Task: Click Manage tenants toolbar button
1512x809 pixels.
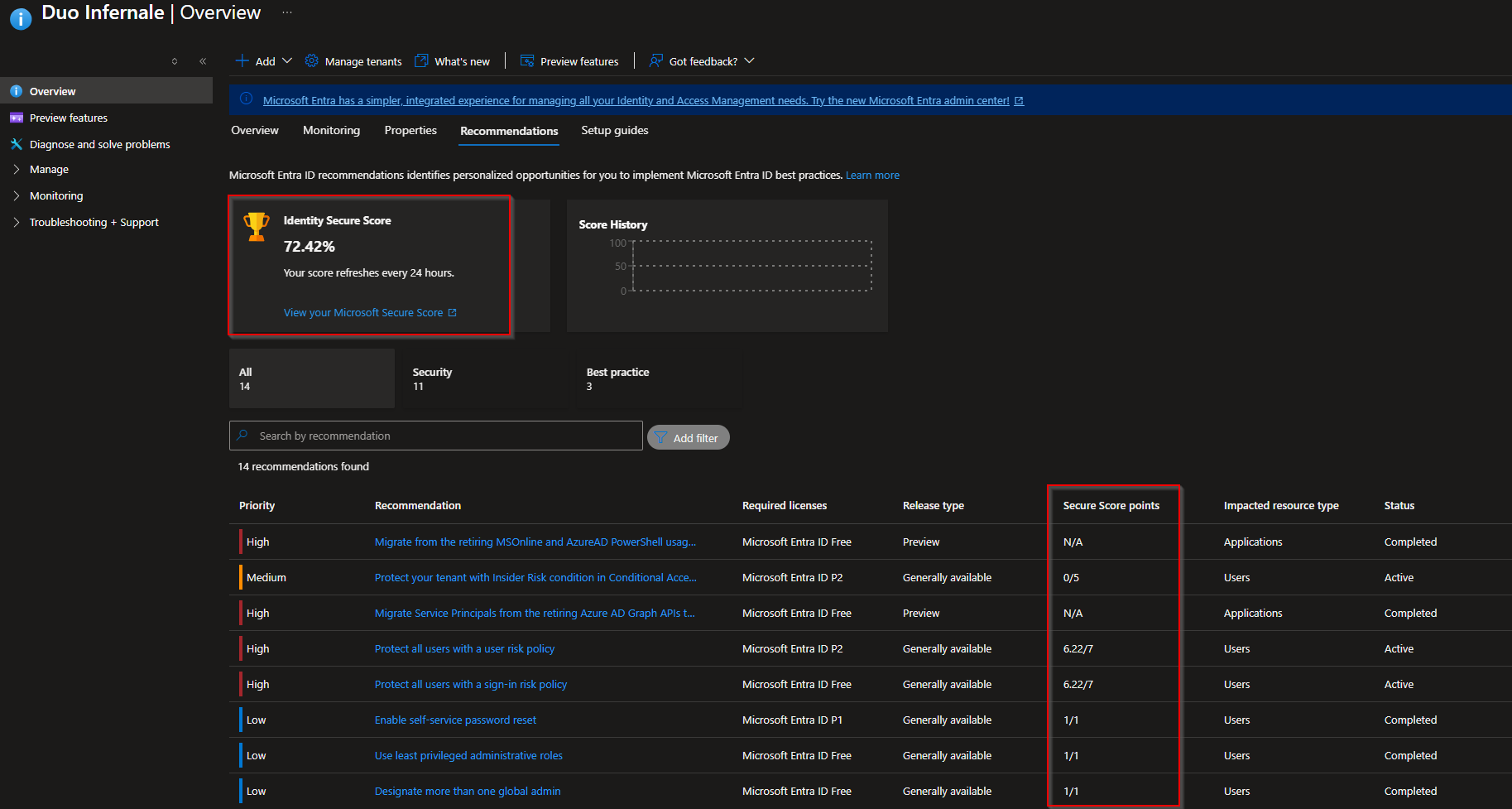Action: (x=353, y=61)
